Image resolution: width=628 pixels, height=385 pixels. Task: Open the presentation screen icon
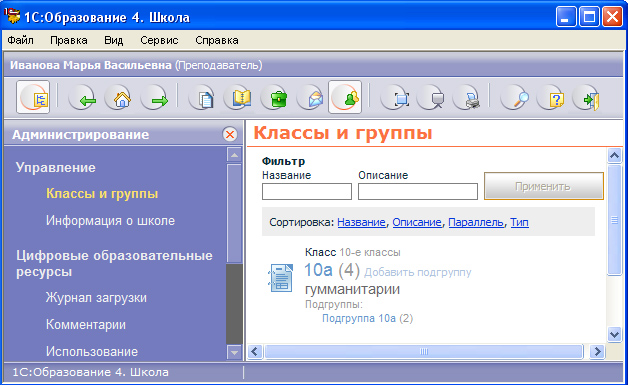[431, 97]
